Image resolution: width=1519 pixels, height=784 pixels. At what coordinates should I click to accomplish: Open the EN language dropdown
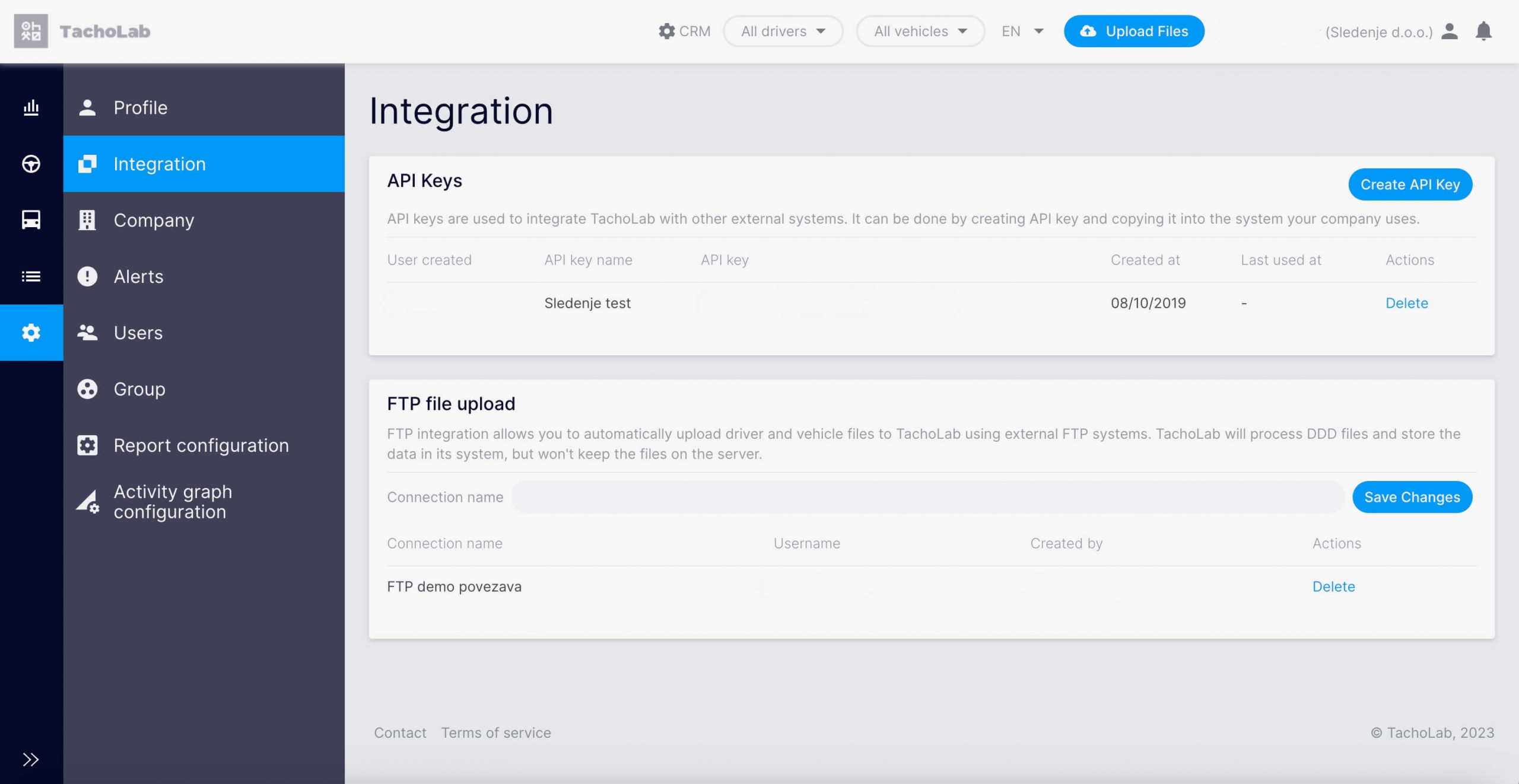(x=1022, y=31)
